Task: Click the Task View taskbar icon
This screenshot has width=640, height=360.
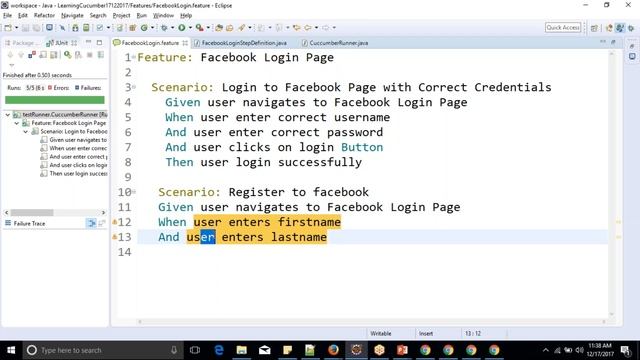Action: pos(195,350)
